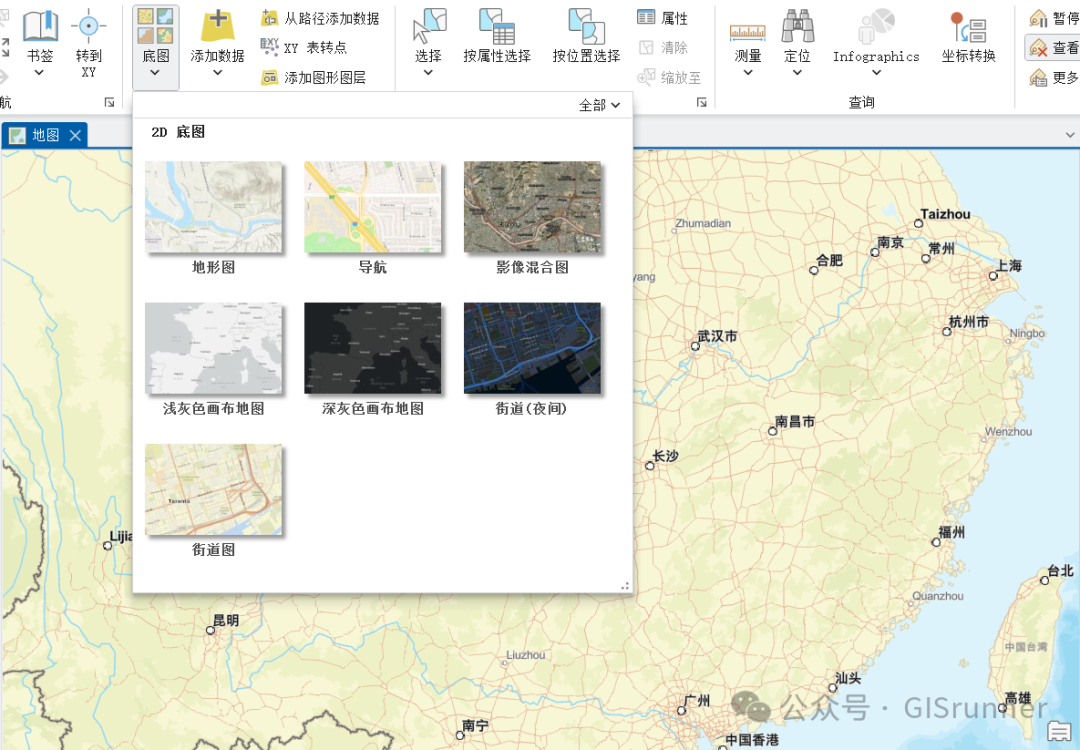Screen dimensions: 1080x750
Task: Choose XY 表转点 tool
Action: click(304, 48)
